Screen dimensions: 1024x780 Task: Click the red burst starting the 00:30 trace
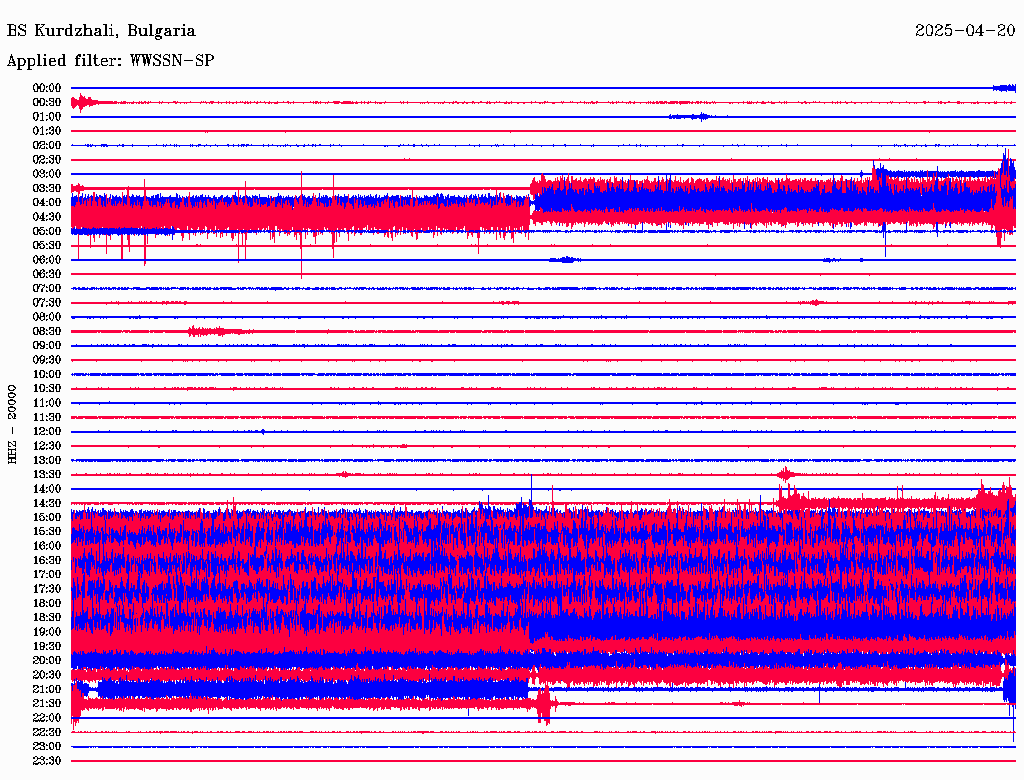tap(82, 102)
